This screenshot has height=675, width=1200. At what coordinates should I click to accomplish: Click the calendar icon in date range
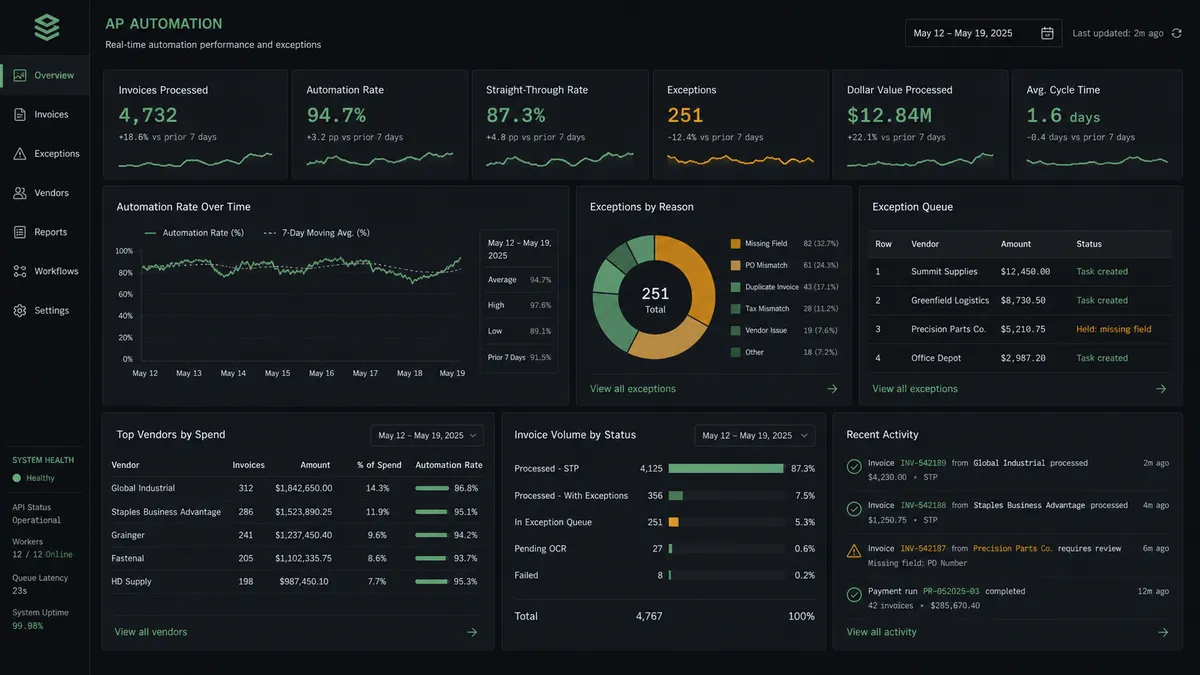tap(1047, 33)
